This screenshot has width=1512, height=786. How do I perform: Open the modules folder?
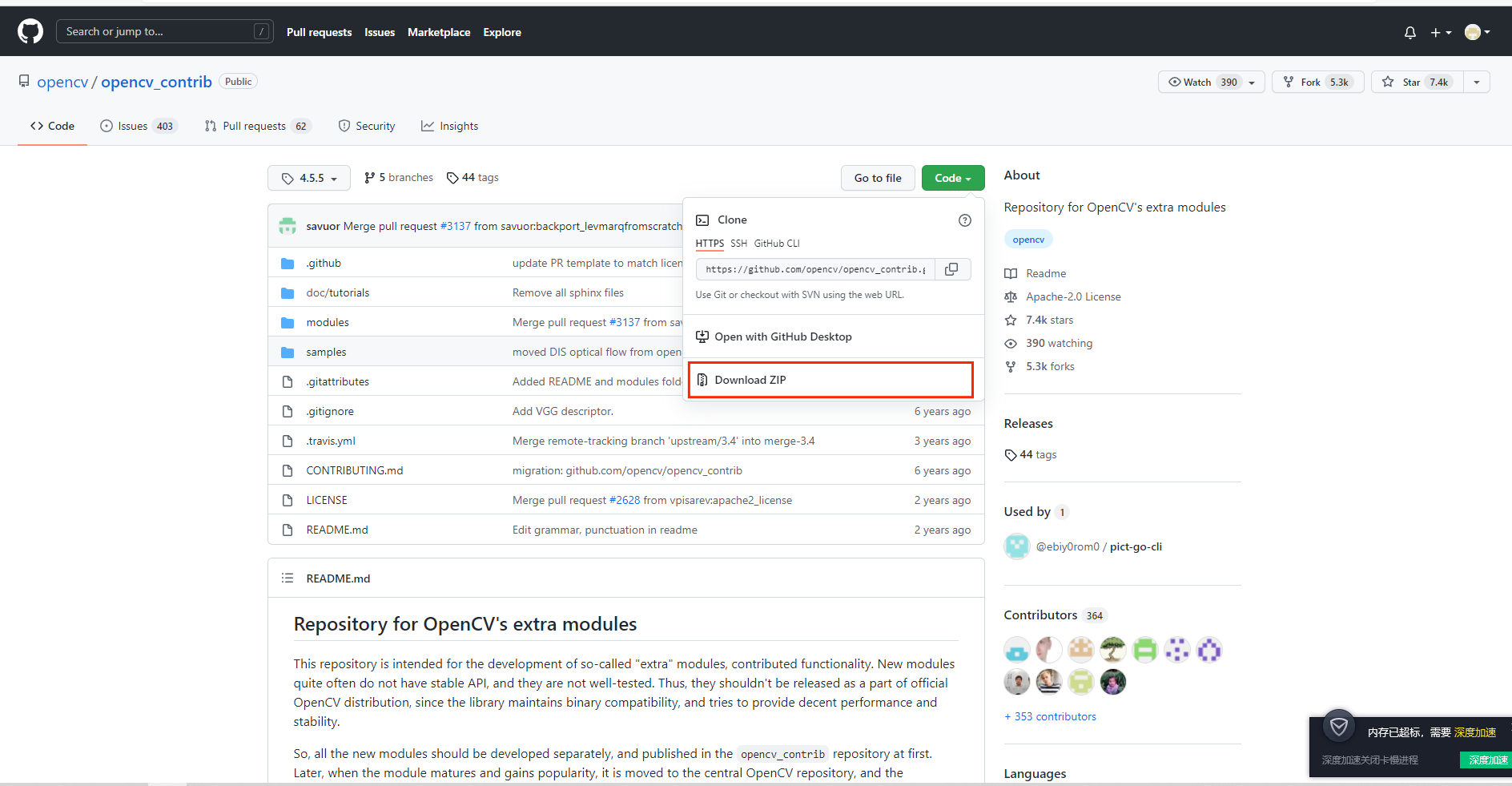pos(328,322)
